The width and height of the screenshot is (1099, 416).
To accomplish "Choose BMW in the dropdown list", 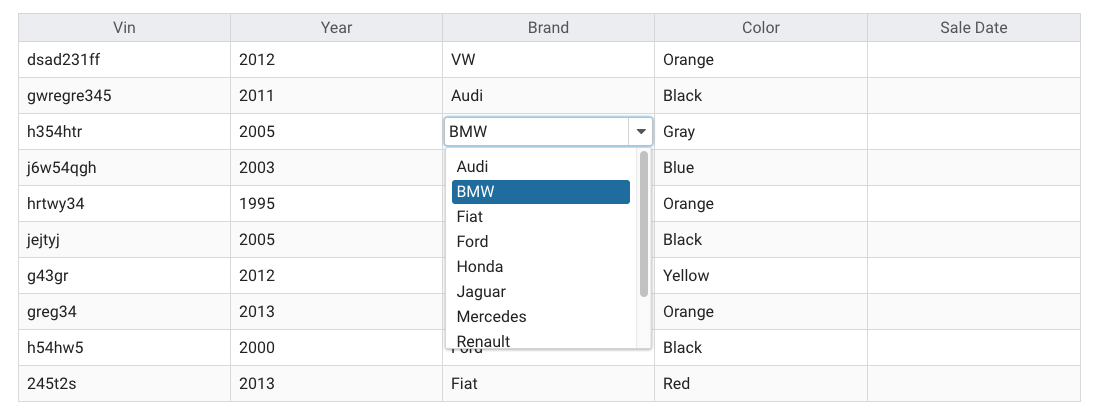I will (x=540, y=192).
